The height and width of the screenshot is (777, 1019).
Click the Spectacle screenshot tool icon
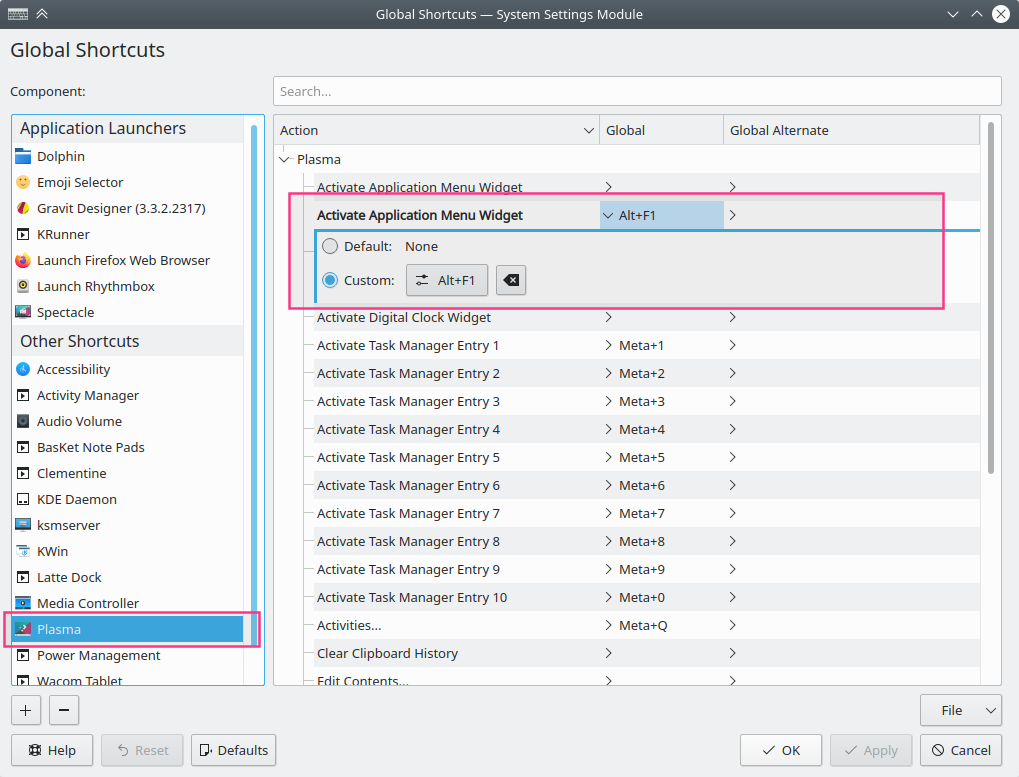point(25,312)
